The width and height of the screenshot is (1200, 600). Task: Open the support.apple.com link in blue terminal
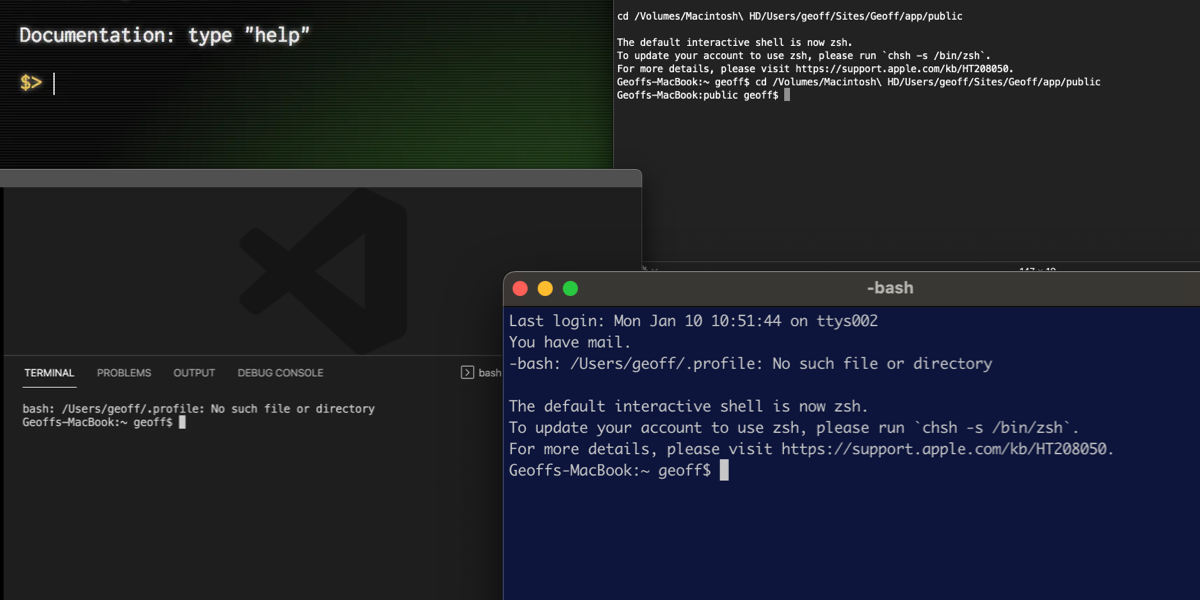coord(947,449)
